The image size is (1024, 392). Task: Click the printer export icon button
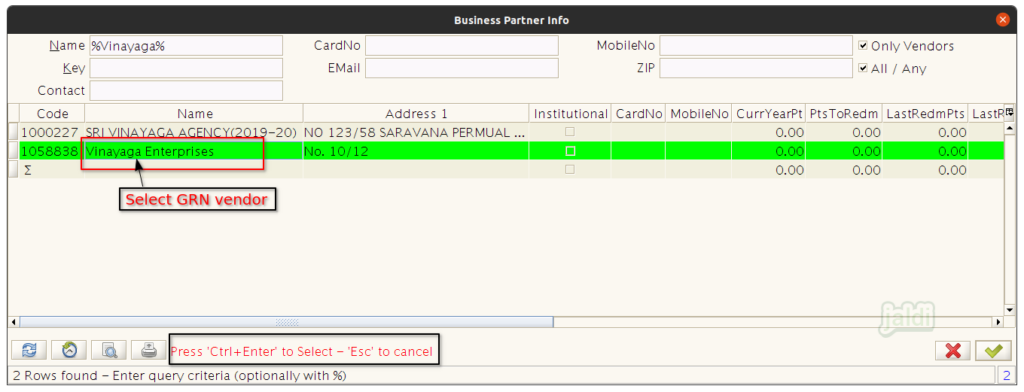[x=149, y=351]
